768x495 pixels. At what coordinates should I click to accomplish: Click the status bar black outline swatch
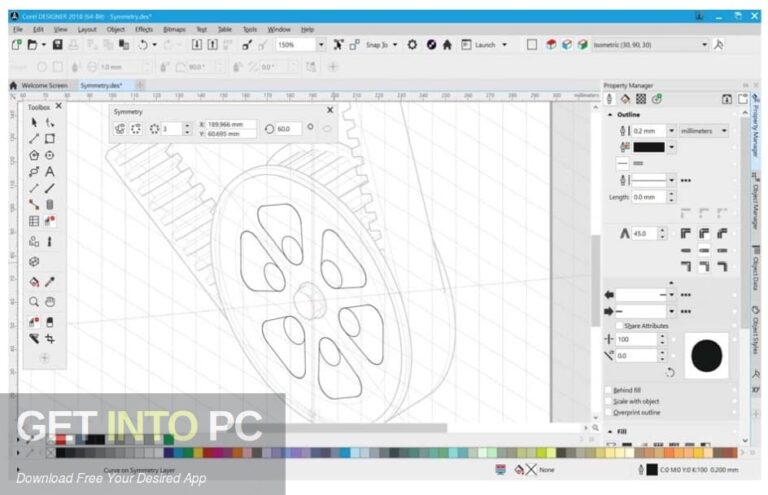click(651, 470)
